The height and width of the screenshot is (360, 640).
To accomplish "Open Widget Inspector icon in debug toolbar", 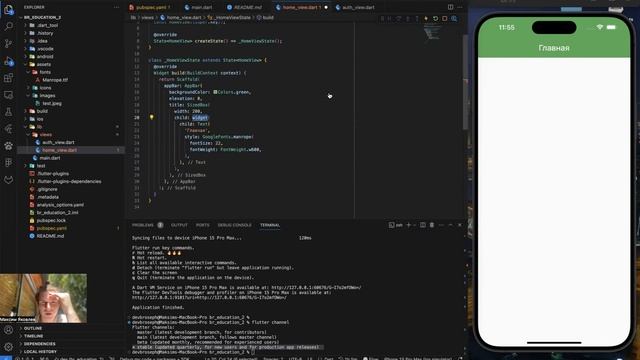I will [x=454, y=18].
